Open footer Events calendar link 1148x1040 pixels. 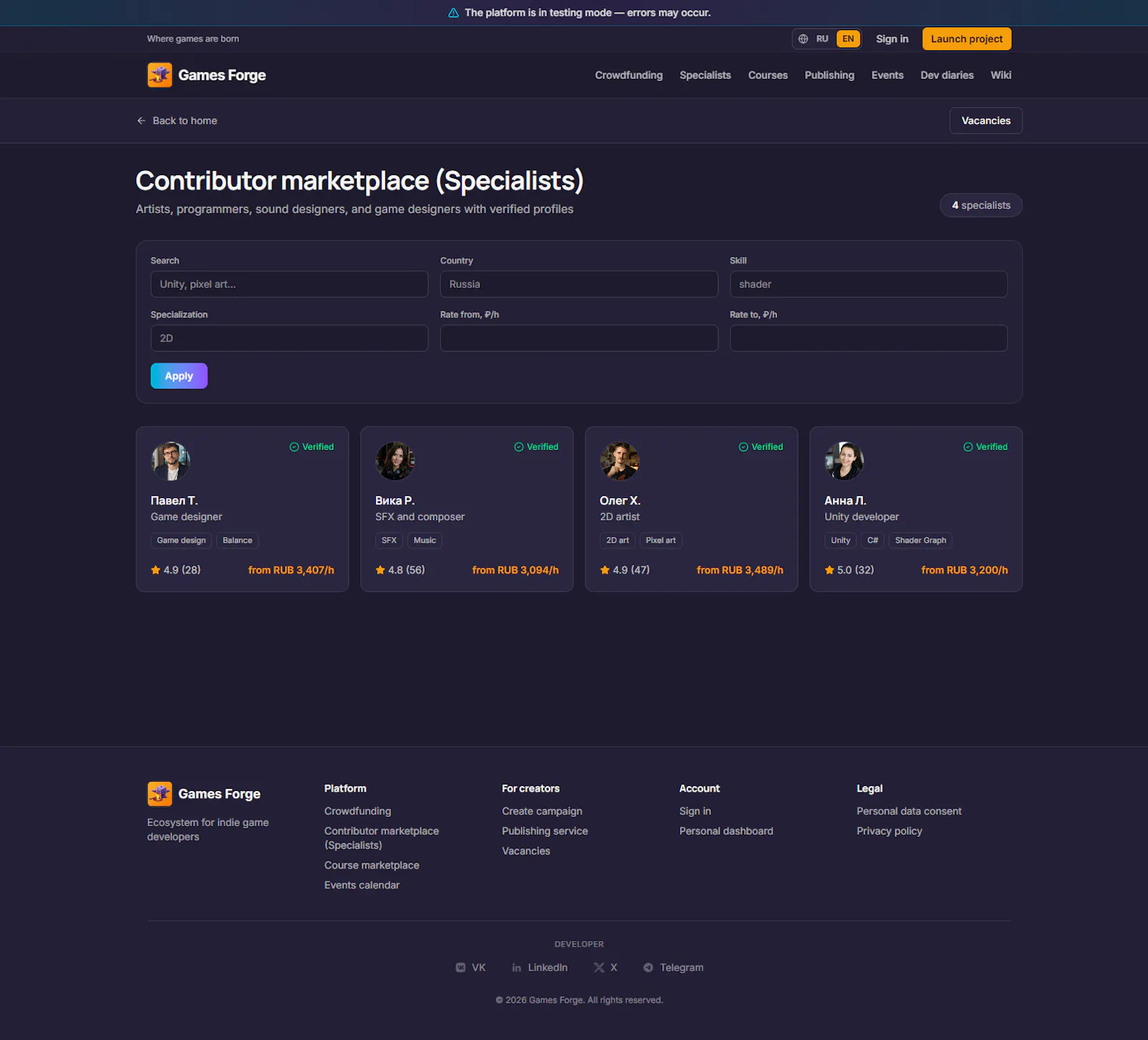point(362,885)
